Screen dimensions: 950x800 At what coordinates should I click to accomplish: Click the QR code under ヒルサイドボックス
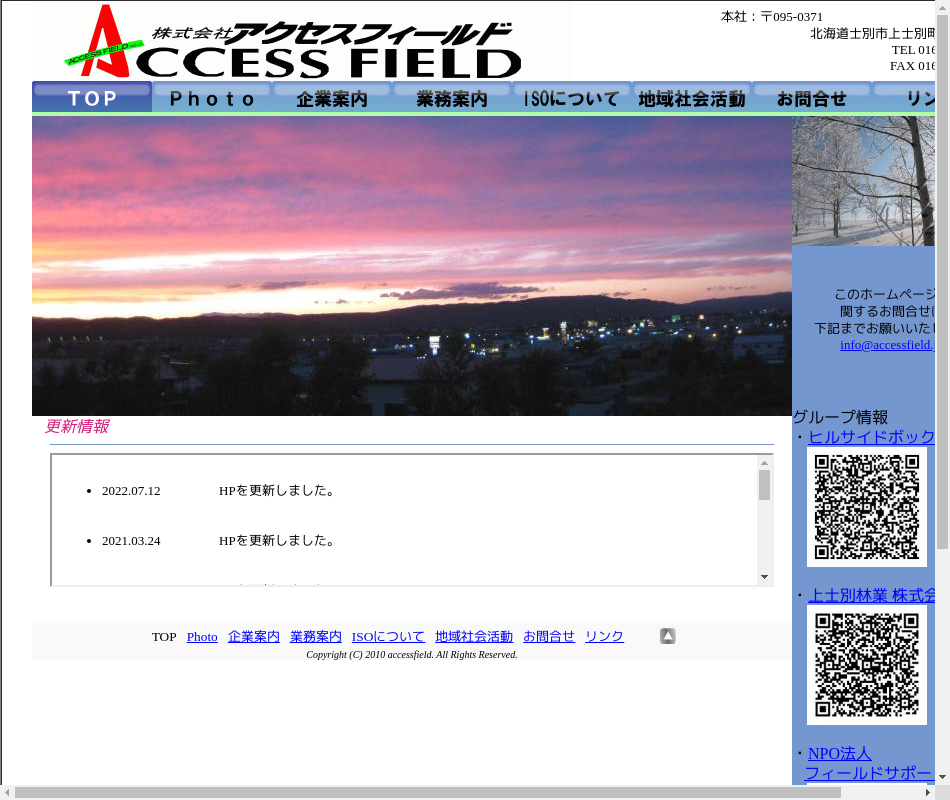click(866, 507)
